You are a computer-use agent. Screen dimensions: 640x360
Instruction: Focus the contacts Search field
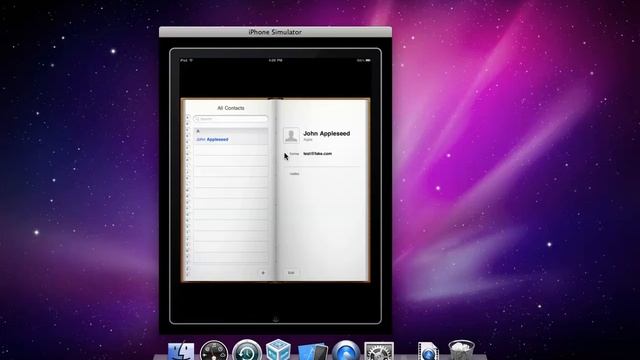[231, 119]
